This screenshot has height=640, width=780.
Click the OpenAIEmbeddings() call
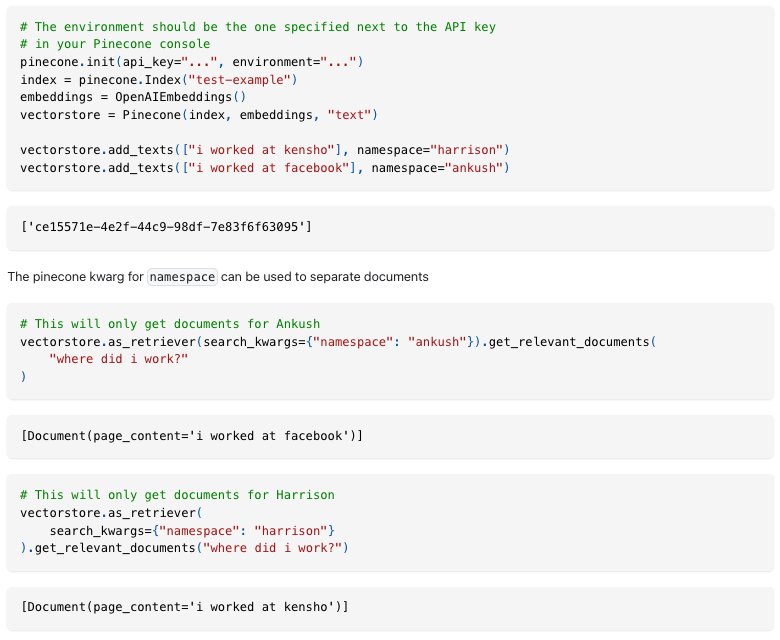[x=180, y=97]
